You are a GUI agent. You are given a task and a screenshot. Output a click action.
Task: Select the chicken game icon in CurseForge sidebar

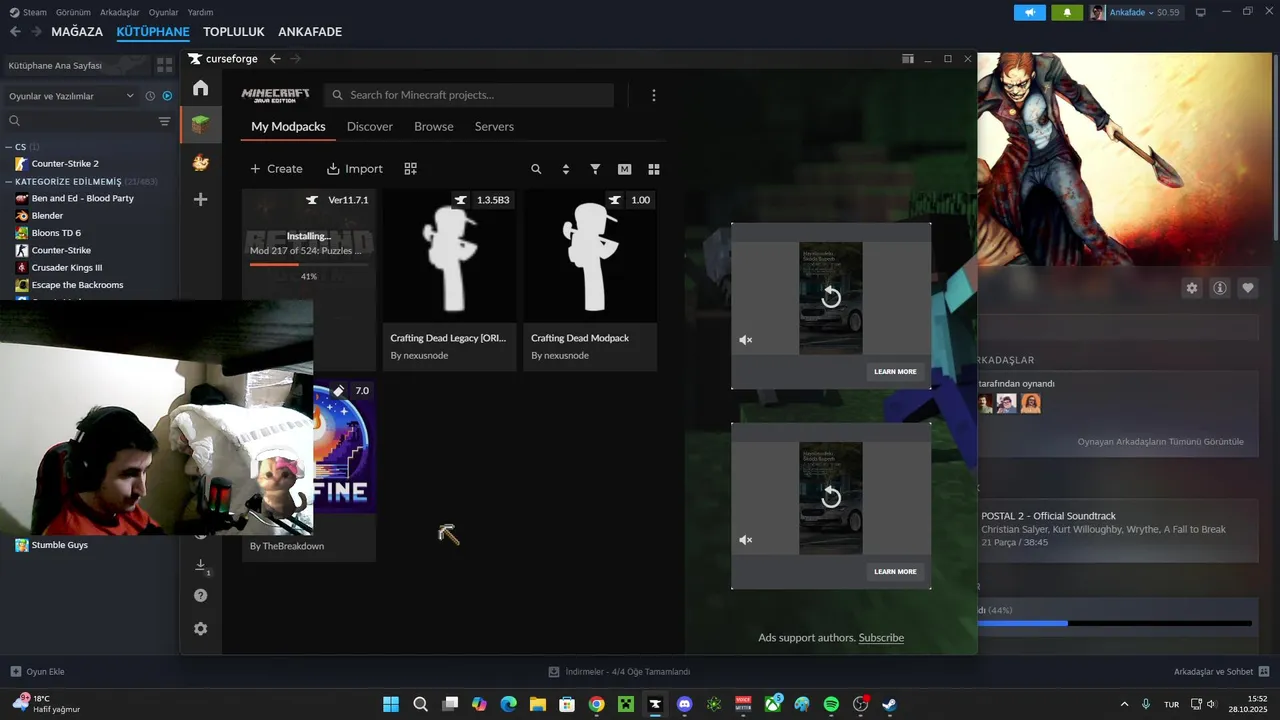(201, 162)
